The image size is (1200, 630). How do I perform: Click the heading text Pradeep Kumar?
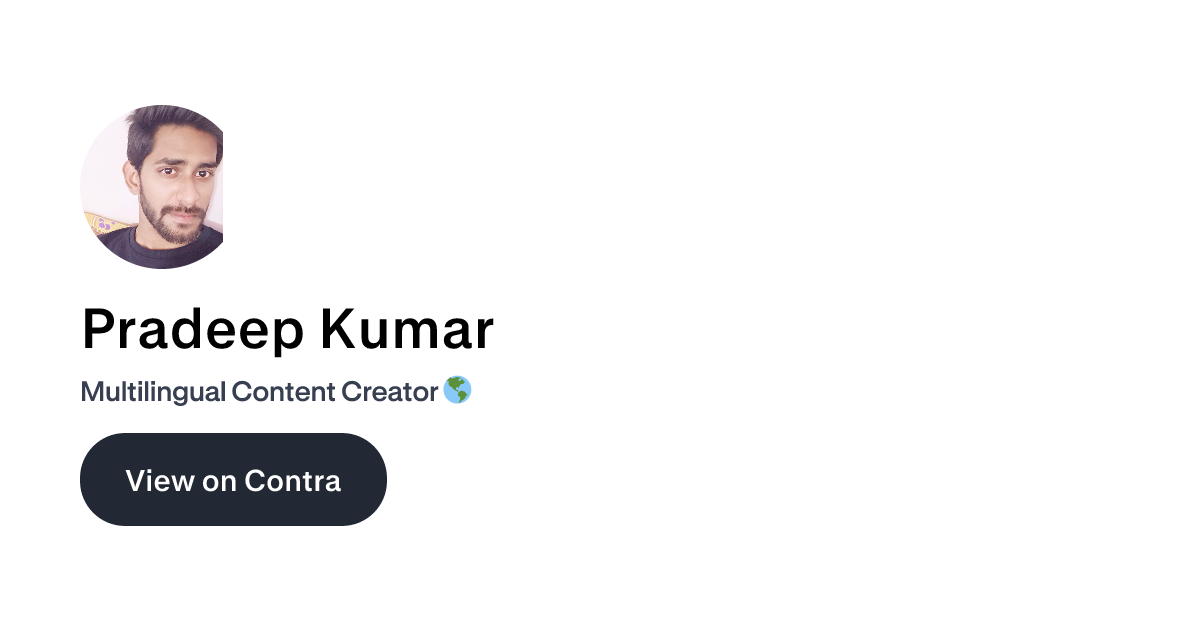287,330
